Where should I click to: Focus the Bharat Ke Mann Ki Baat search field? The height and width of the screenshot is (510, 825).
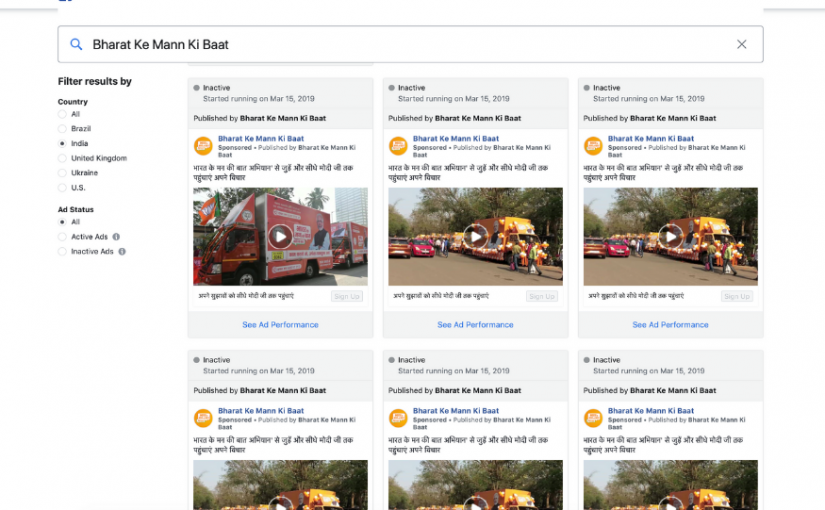[x=410, y=44]
